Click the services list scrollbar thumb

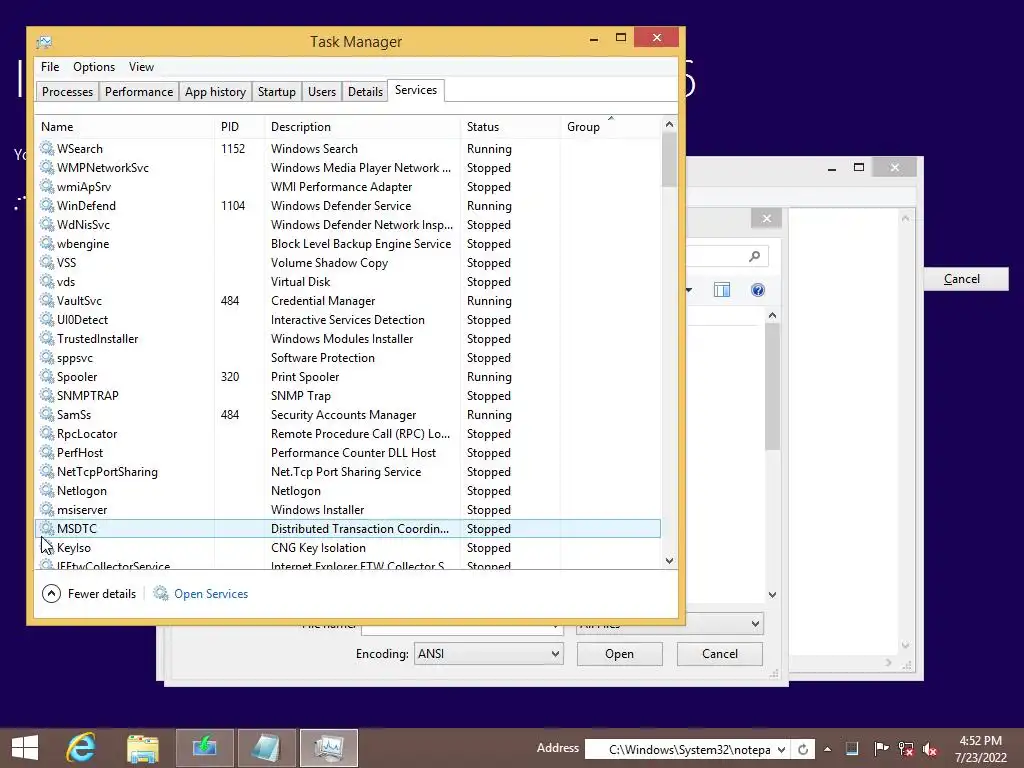(x=669, y=159)
